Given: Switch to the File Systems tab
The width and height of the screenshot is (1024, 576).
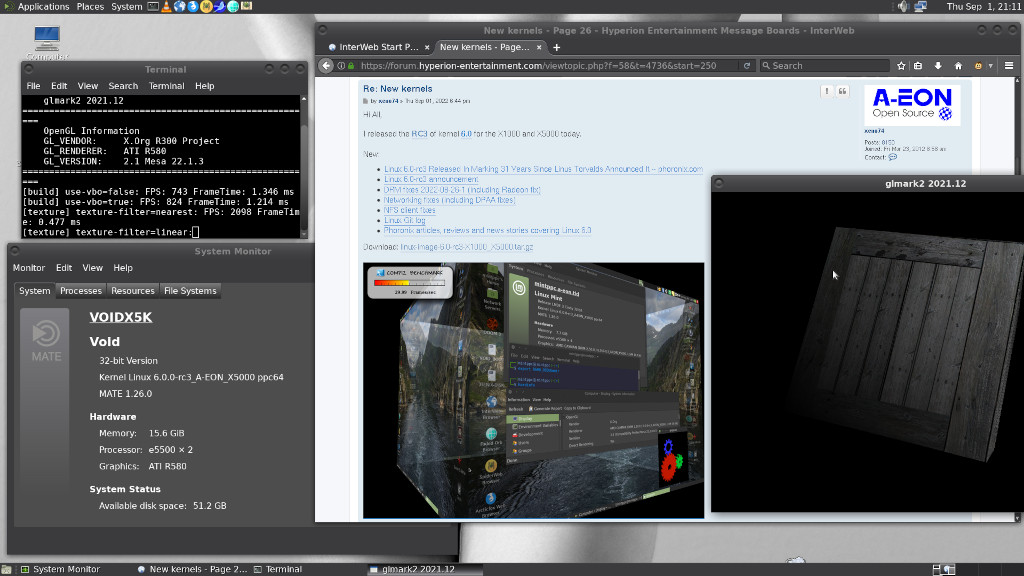Looking at the screenshot, I should coord(190,291).
